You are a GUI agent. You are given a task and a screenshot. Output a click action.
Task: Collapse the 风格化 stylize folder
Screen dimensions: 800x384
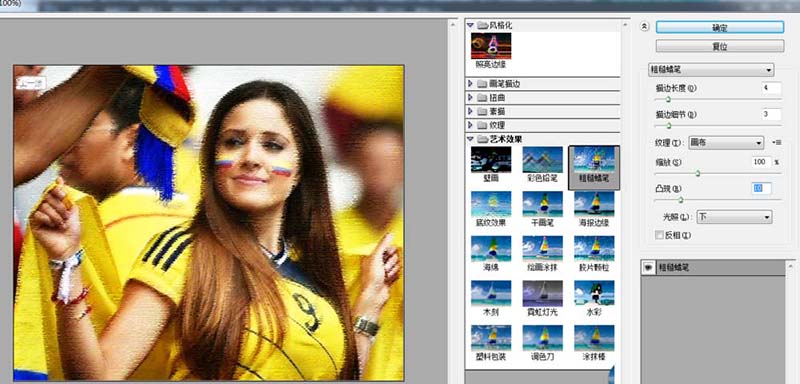pyautogui.click(x=470, y=25)
